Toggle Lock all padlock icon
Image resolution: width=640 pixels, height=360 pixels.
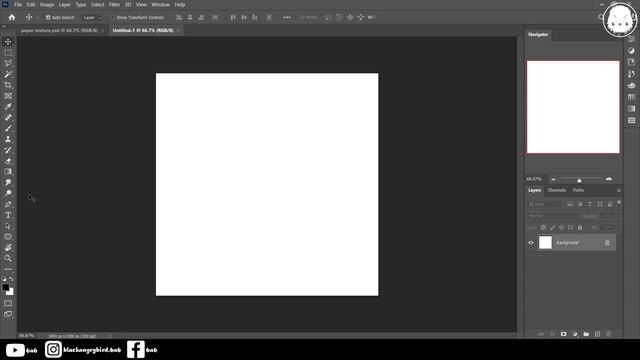tap(580, 228)
